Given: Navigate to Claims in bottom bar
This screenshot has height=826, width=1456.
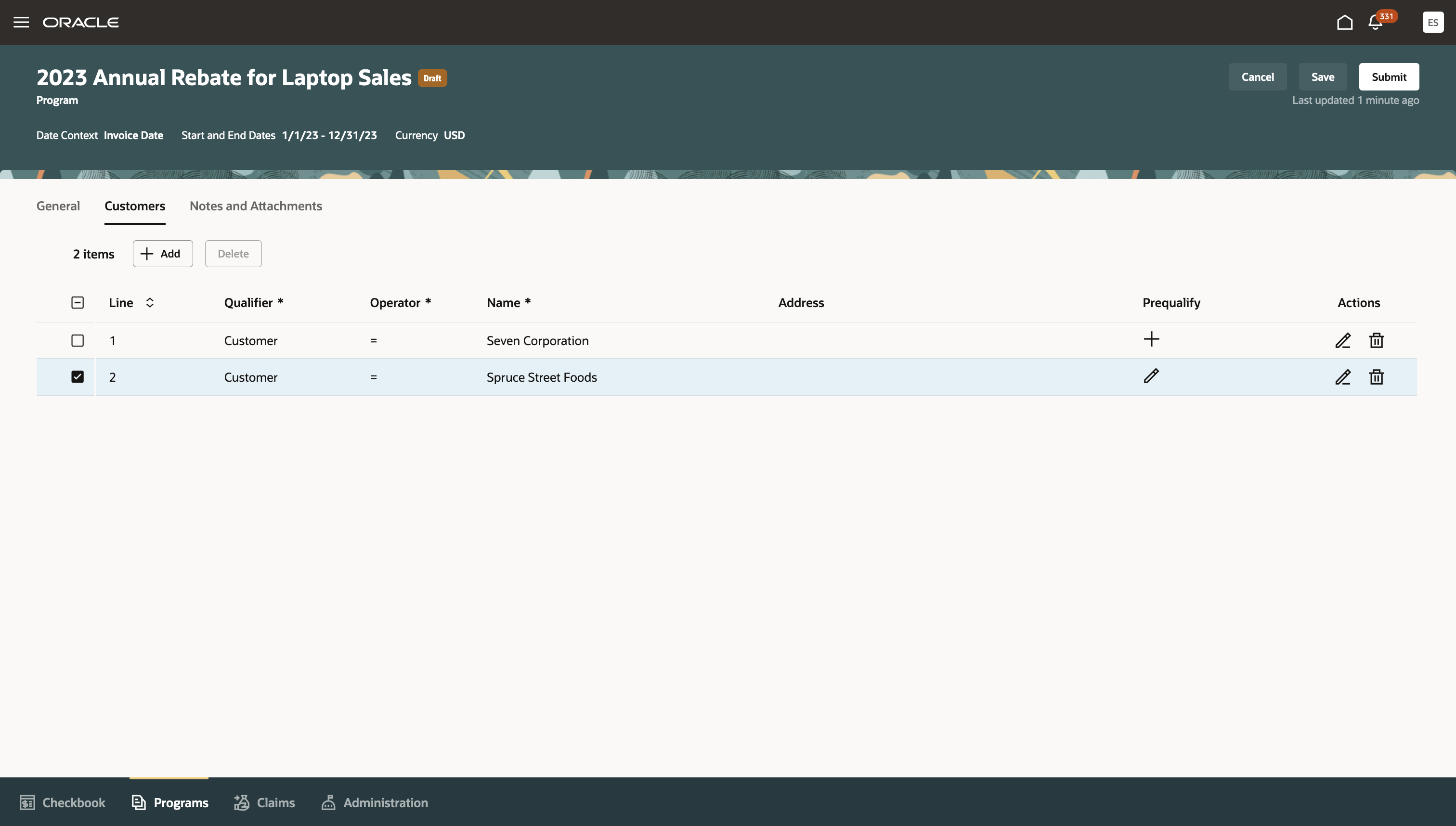Looking at the screenshot, I should (264, 802).
